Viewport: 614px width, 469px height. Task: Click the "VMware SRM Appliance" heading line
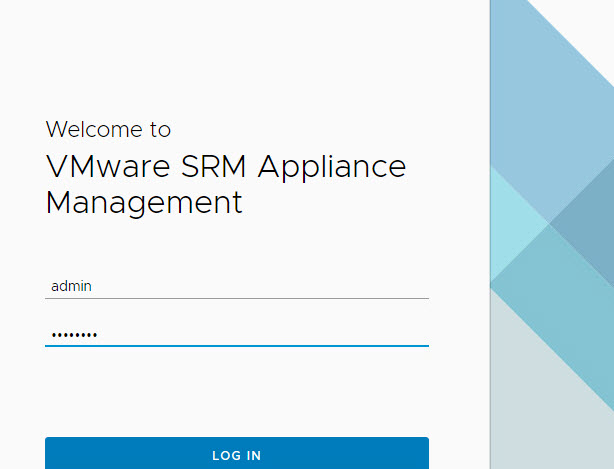pyautogui.click(x=226, y=166)
